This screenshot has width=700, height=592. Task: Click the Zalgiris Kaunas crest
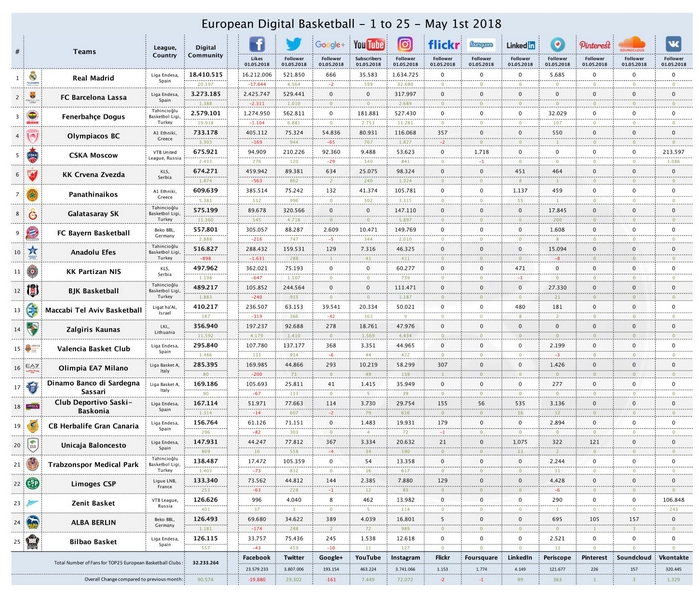tap(33, 329)
